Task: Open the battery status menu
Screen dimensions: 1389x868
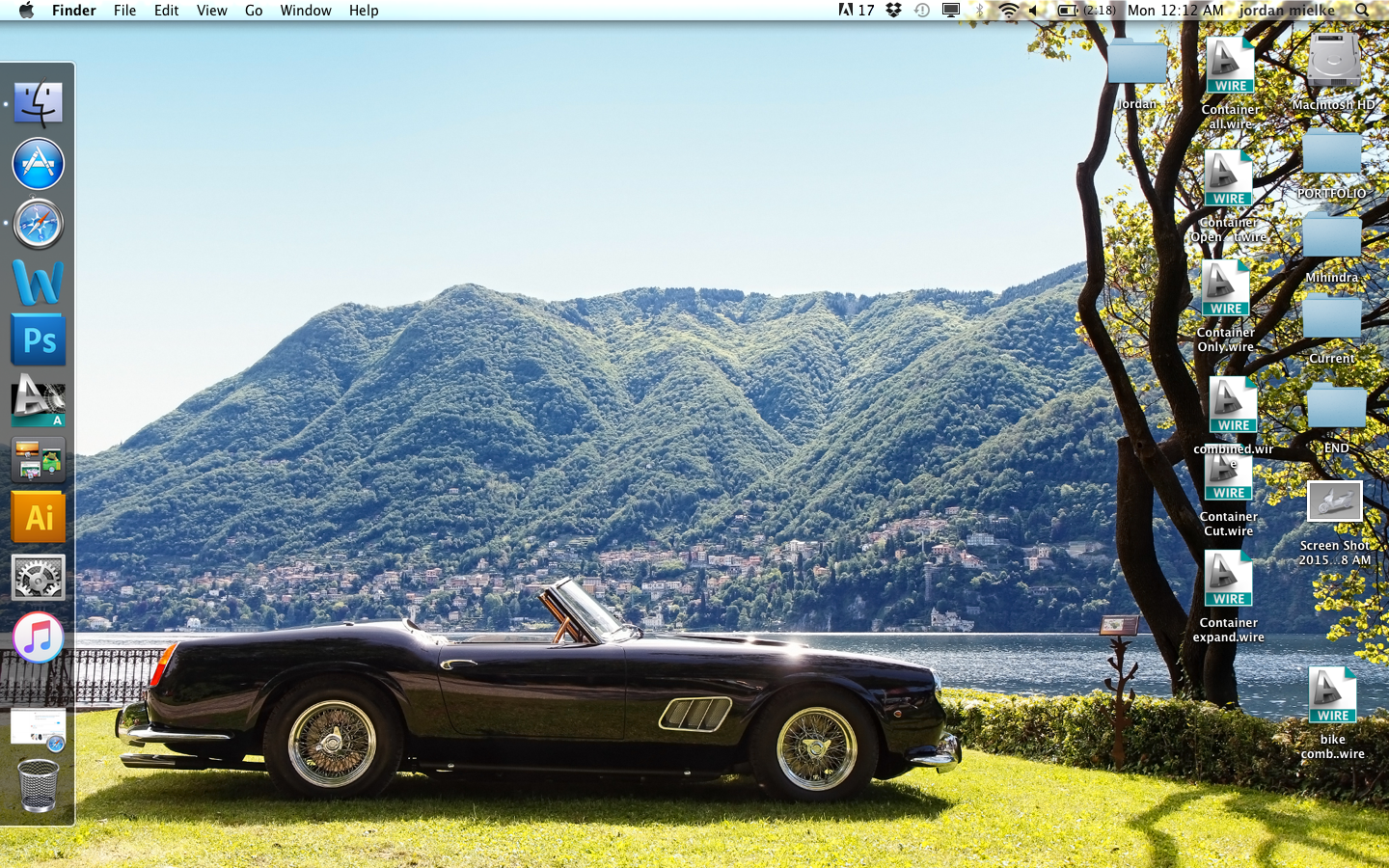Action: pos(1086,11)
